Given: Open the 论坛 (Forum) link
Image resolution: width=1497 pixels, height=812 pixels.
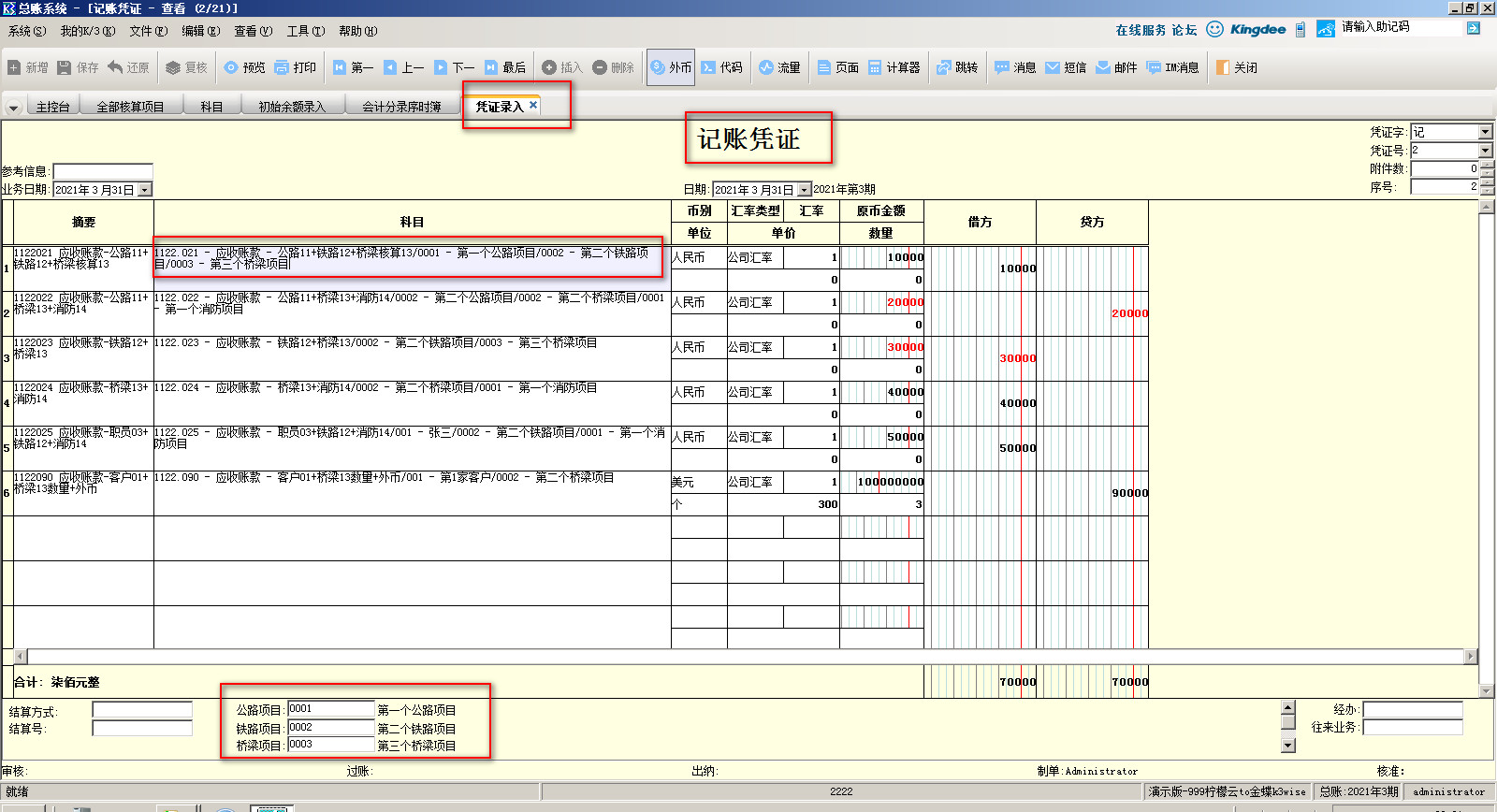Looking at the screenshot, I should 1185,30.
